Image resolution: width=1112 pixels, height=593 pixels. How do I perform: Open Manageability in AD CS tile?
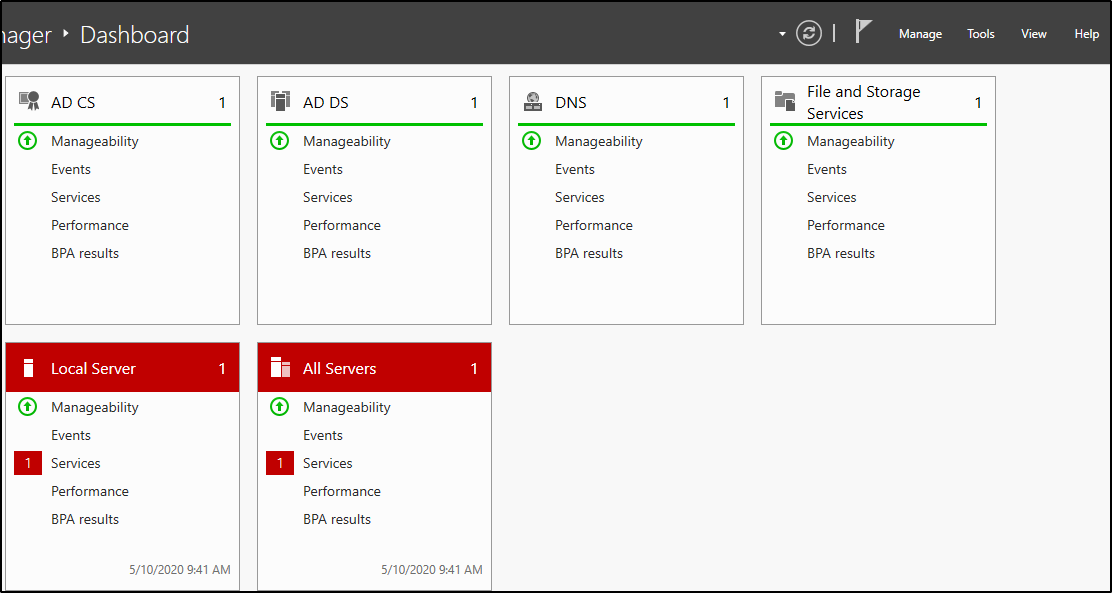(95, 141)
